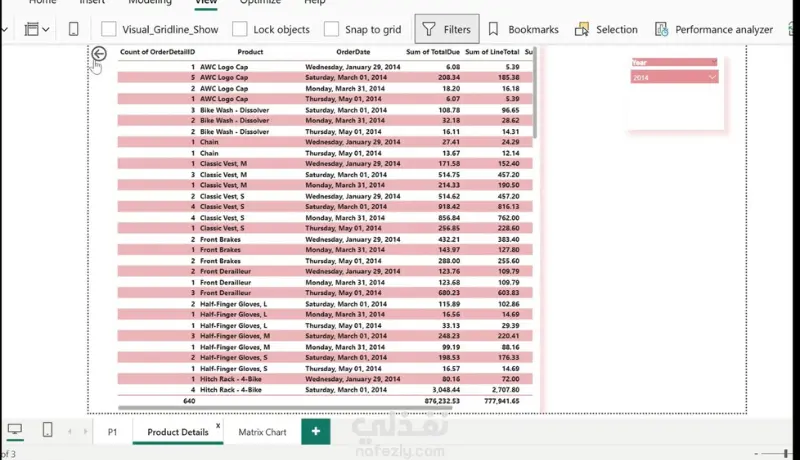The height and width of the screenshot is (460, 800).
Task: Select the desktop layout icon at the bottom
Action: pyautogui.click(x=15, y=430)
